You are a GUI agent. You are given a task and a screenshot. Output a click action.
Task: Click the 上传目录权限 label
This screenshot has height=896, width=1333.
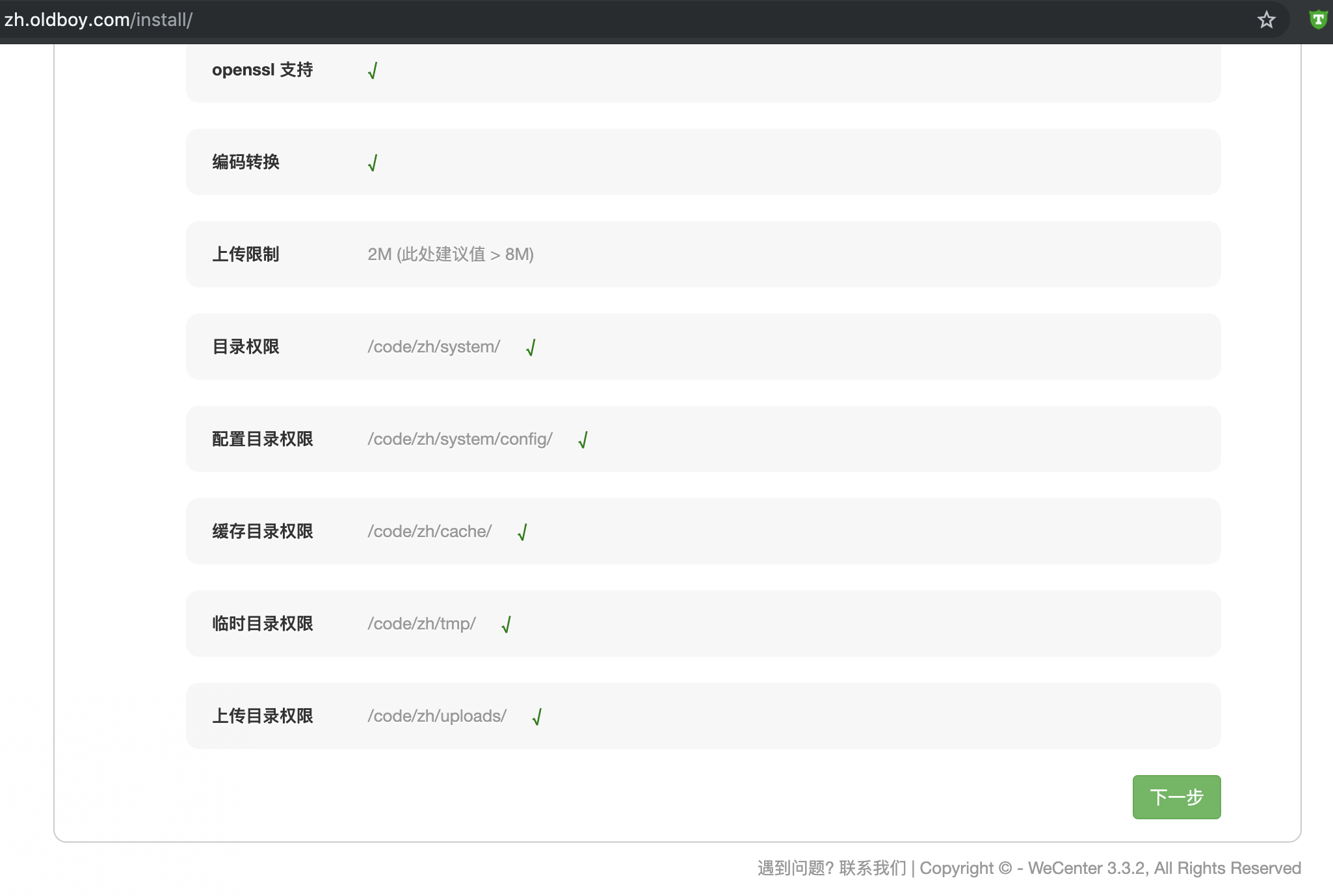pyautogui.click(x=262, y=716)
